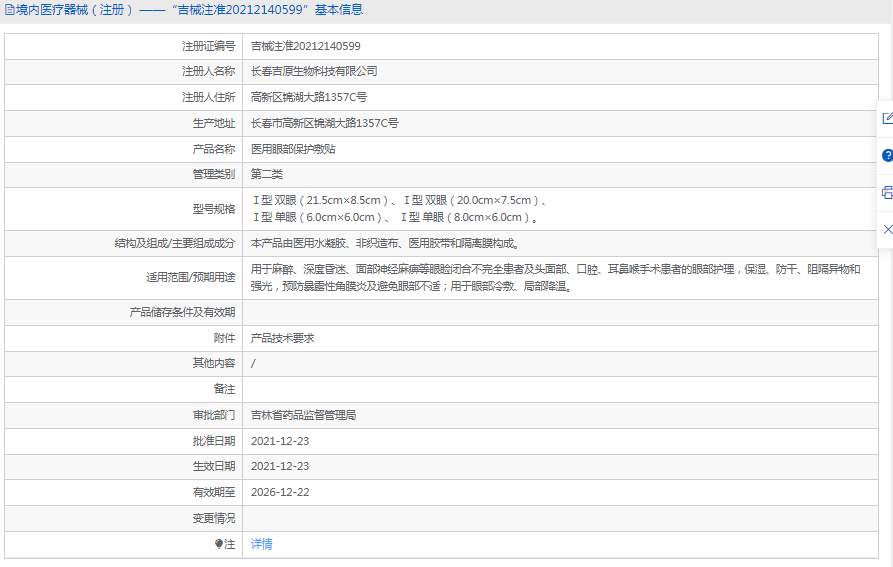Click the print icon in floating sidebar
893x567 pixels.
coord(886,193)
